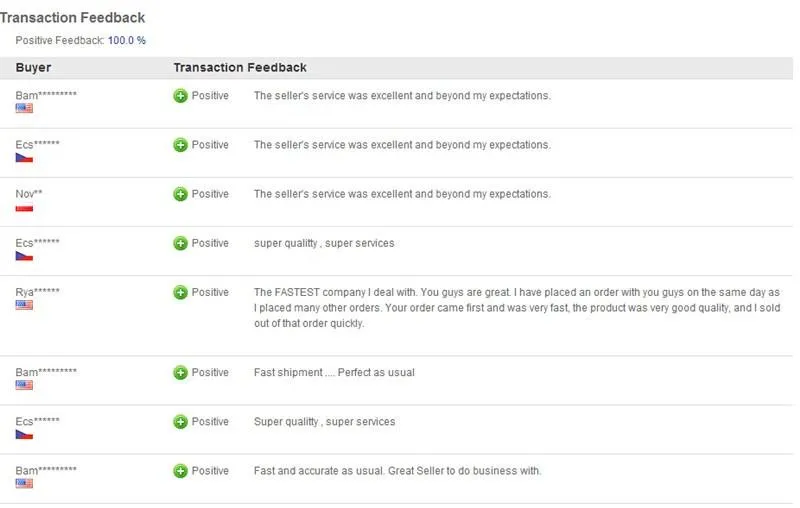Viewport: 800px width, 508px height.
Task: Click Czech flag in the last Ecs row
Action: point(24,435)
